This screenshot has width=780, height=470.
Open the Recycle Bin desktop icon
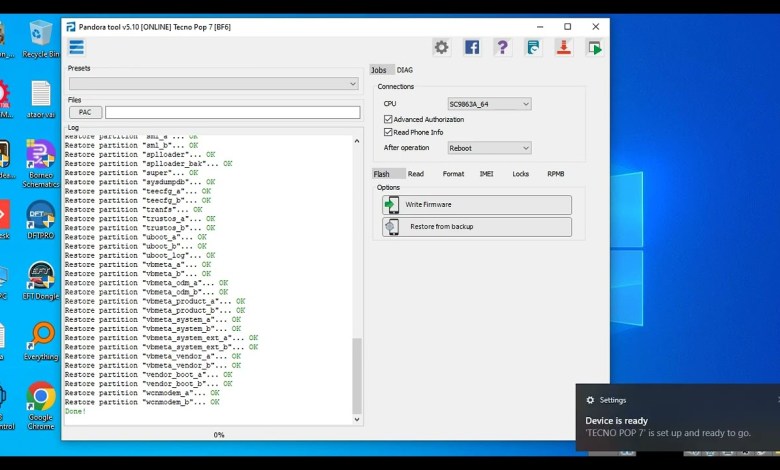coord(41,38)
